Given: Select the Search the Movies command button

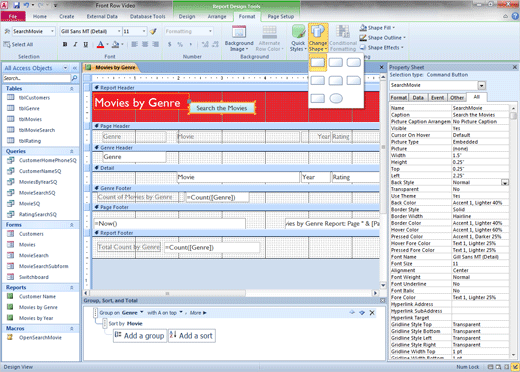Looking at the screenshot, I should coord(222,108).
